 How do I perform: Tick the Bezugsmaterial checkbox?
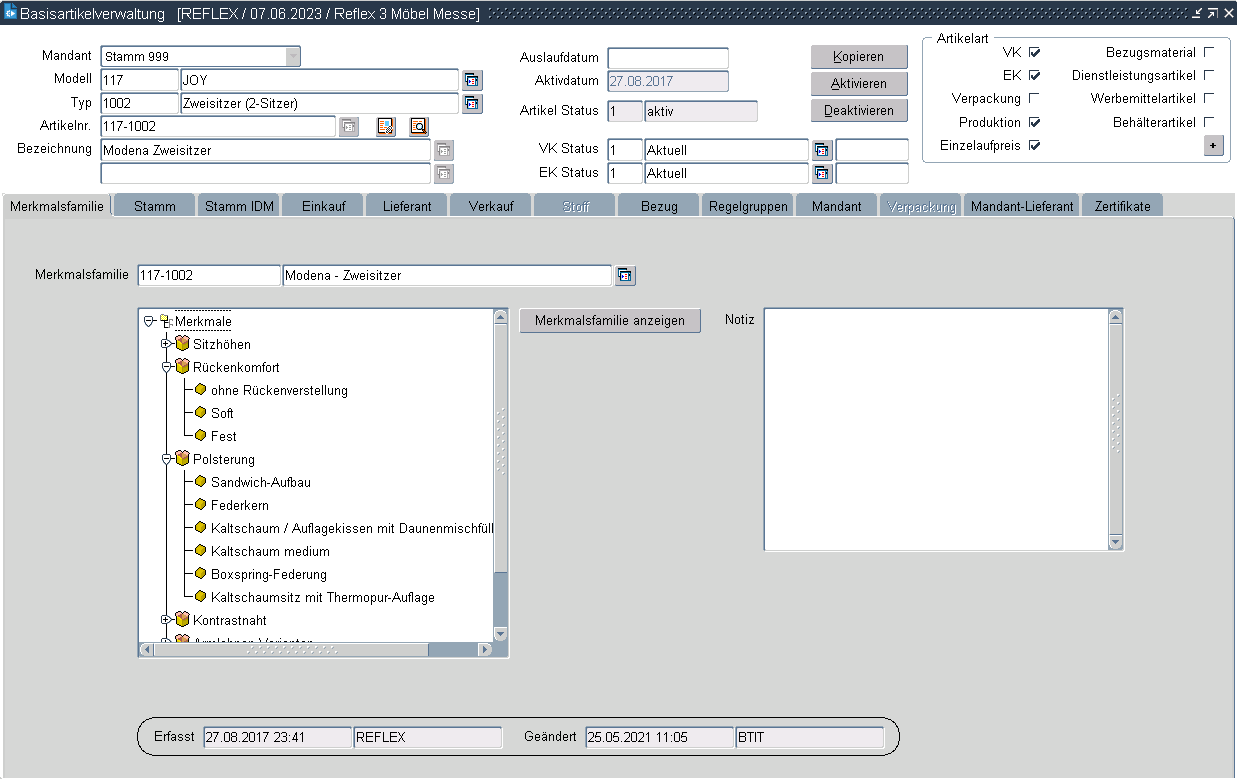1209,52
